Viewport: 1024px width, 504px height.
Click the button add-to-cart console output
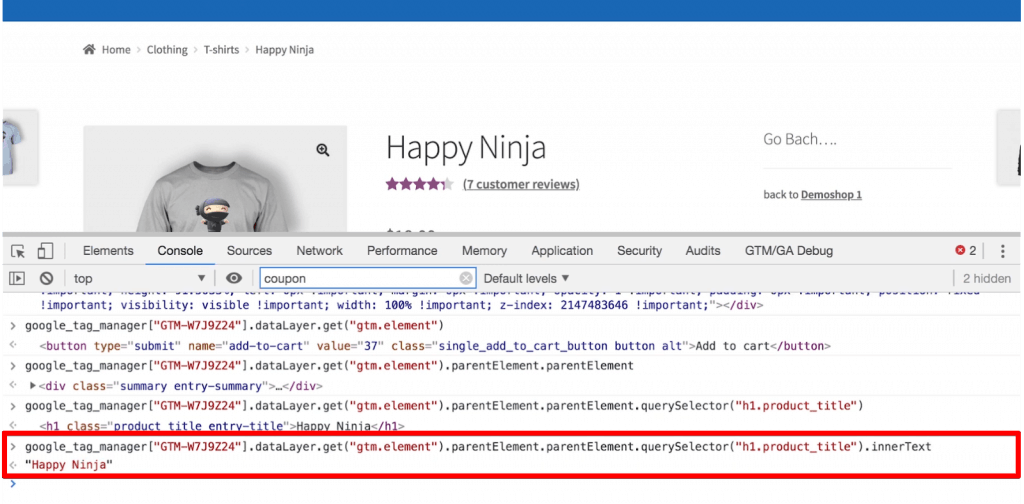tap(435, 346)
